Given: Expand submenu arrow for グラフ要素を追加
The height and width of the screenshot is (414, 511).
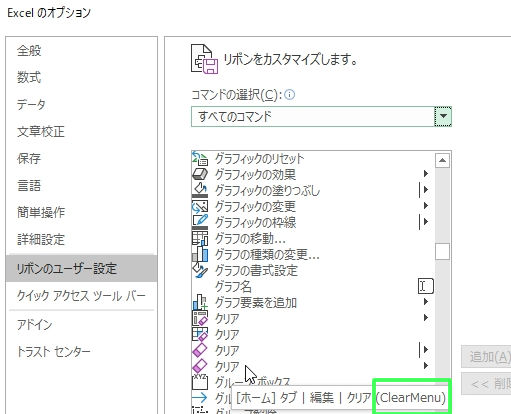Looking at the screenshot, I should click(x=426, y=302).
